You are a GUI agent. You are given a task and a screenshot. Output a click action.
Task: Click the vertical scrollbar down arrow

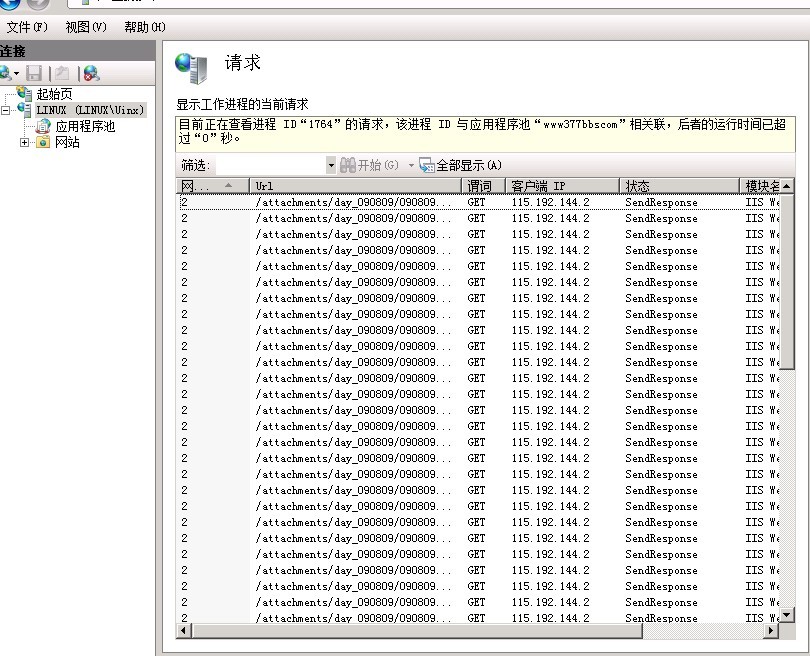point(787,615)
